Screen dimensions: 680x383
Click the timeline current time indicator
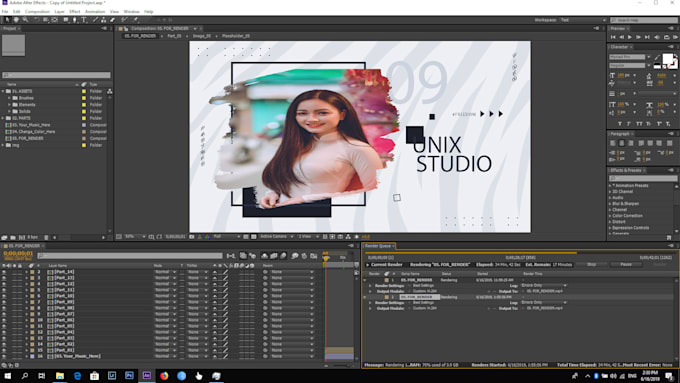326,259
